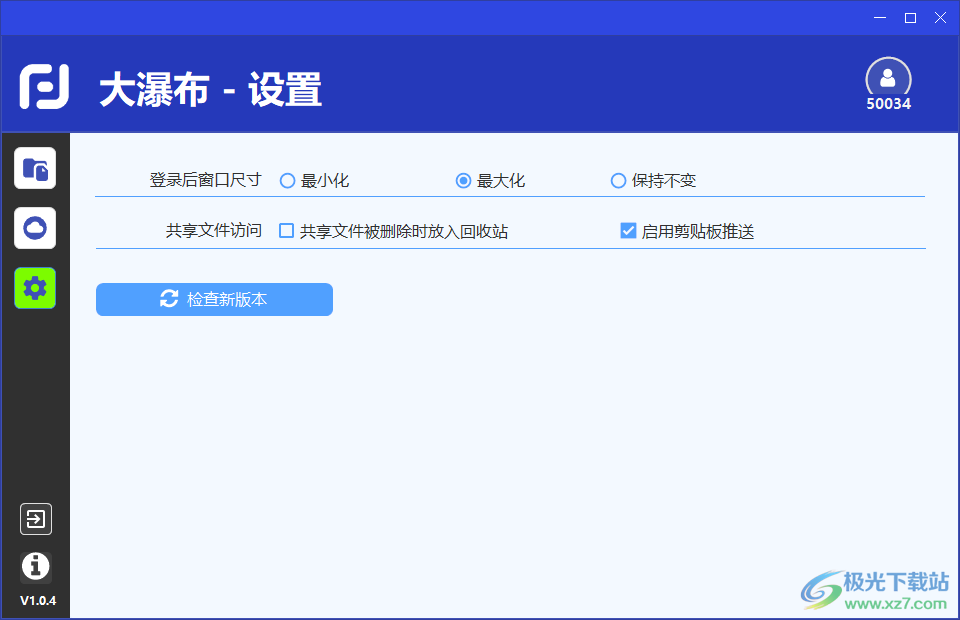Click the user ID 50034 label

point(888,103)
